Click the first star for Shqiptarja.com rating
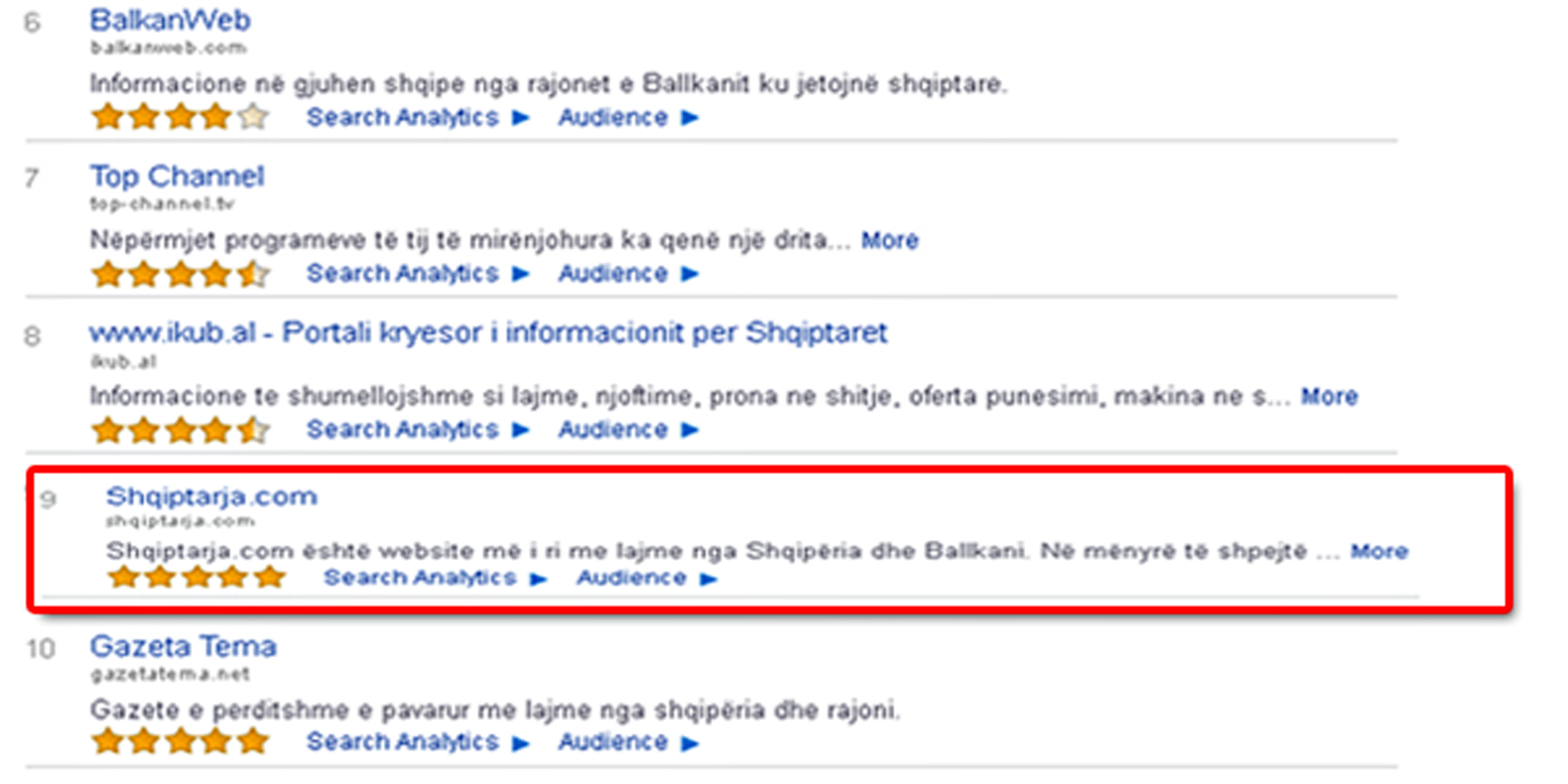The image size is (1568, 784). pyautogui.click(x=125, y=577)
